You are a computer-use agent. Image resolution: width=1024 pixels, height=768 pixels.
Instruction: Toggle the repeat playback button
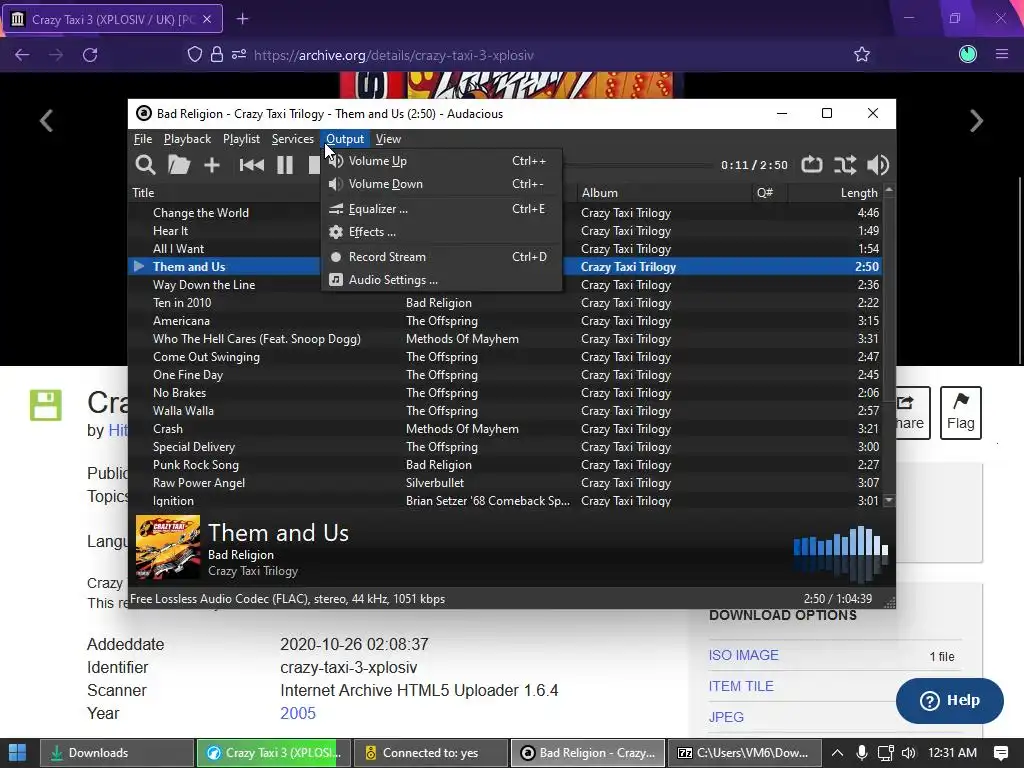pyautogui.click(x=812, y=165)
